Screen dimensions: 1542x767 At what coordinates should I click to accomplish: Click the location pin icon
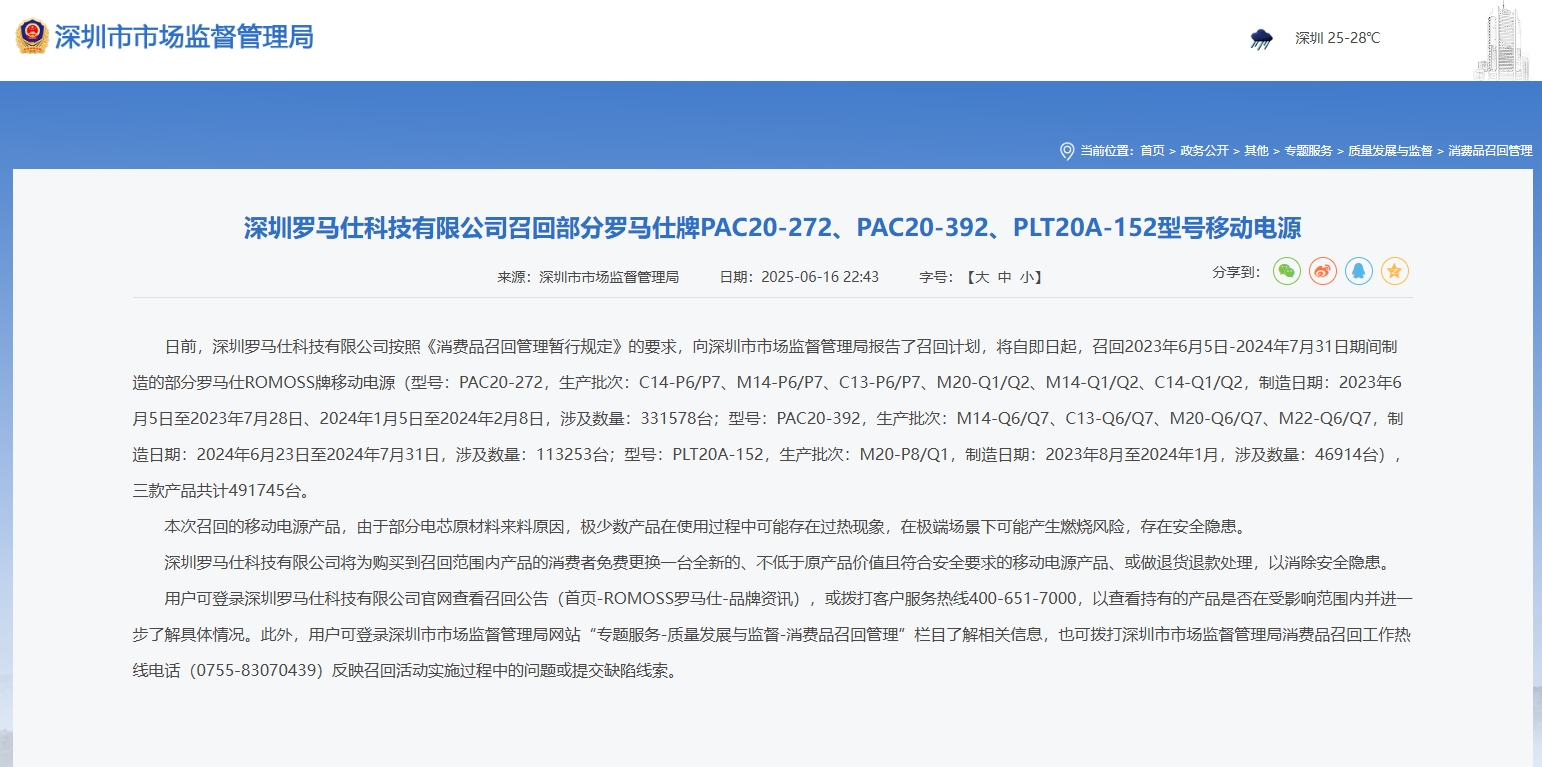1066,151
